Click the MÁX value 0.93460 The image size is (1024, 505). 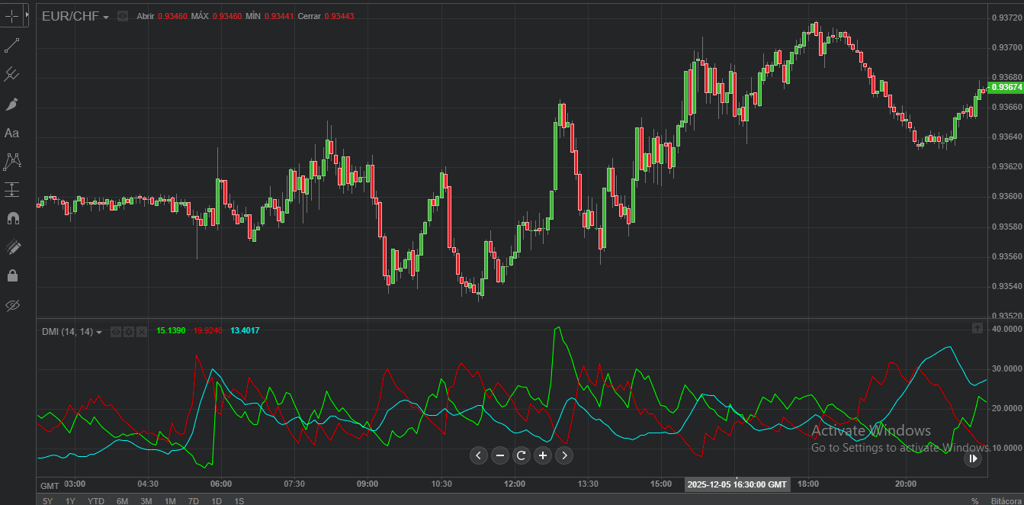227,16
